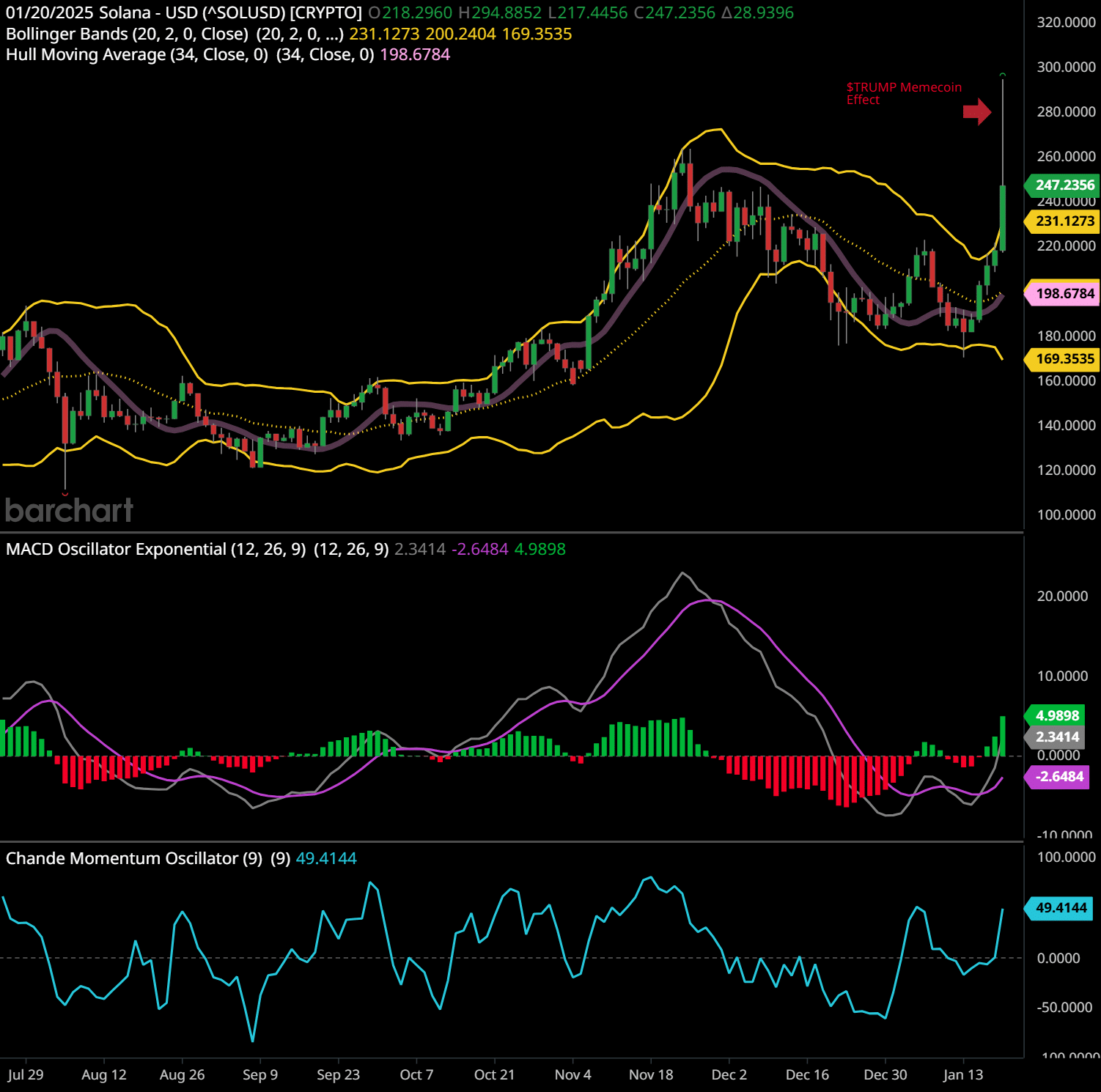Image resolution: width=1101 pixels, height=1092 pixels.
Task: Click the 100.0000 price axis label in the price panel
Action: coord(1067,514)
